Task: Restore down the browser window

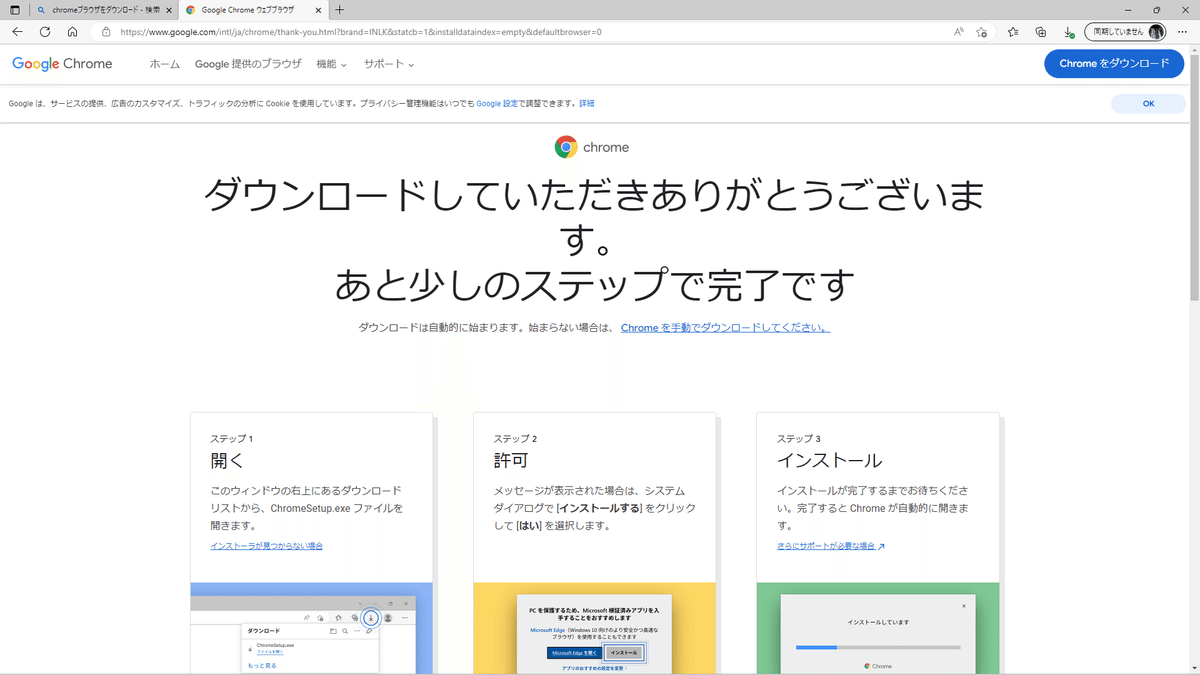Action: (x=1156, y=10)
